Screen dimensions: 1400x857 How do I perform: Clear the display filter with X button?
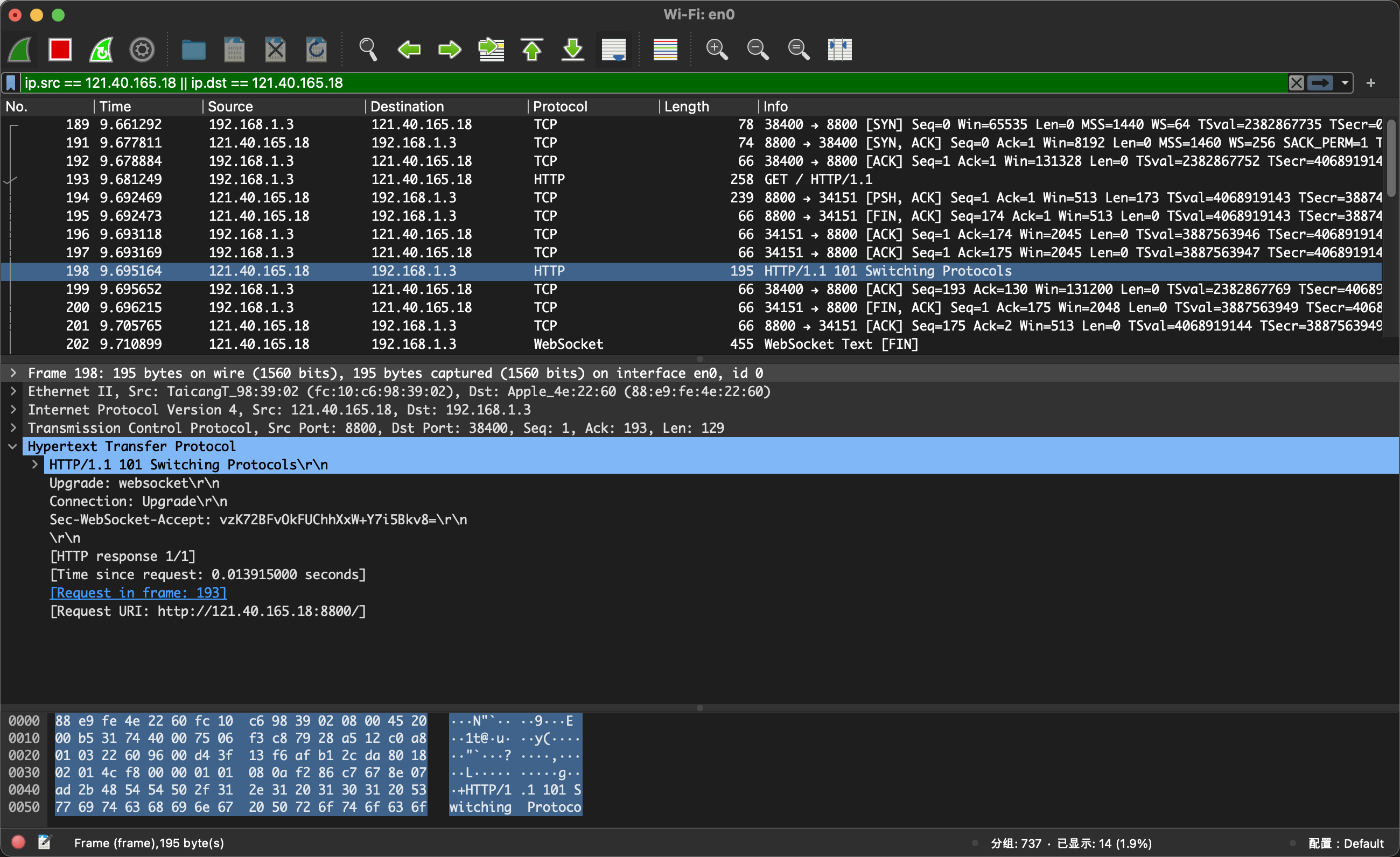pyautogui.click(x=1296, y=83)
